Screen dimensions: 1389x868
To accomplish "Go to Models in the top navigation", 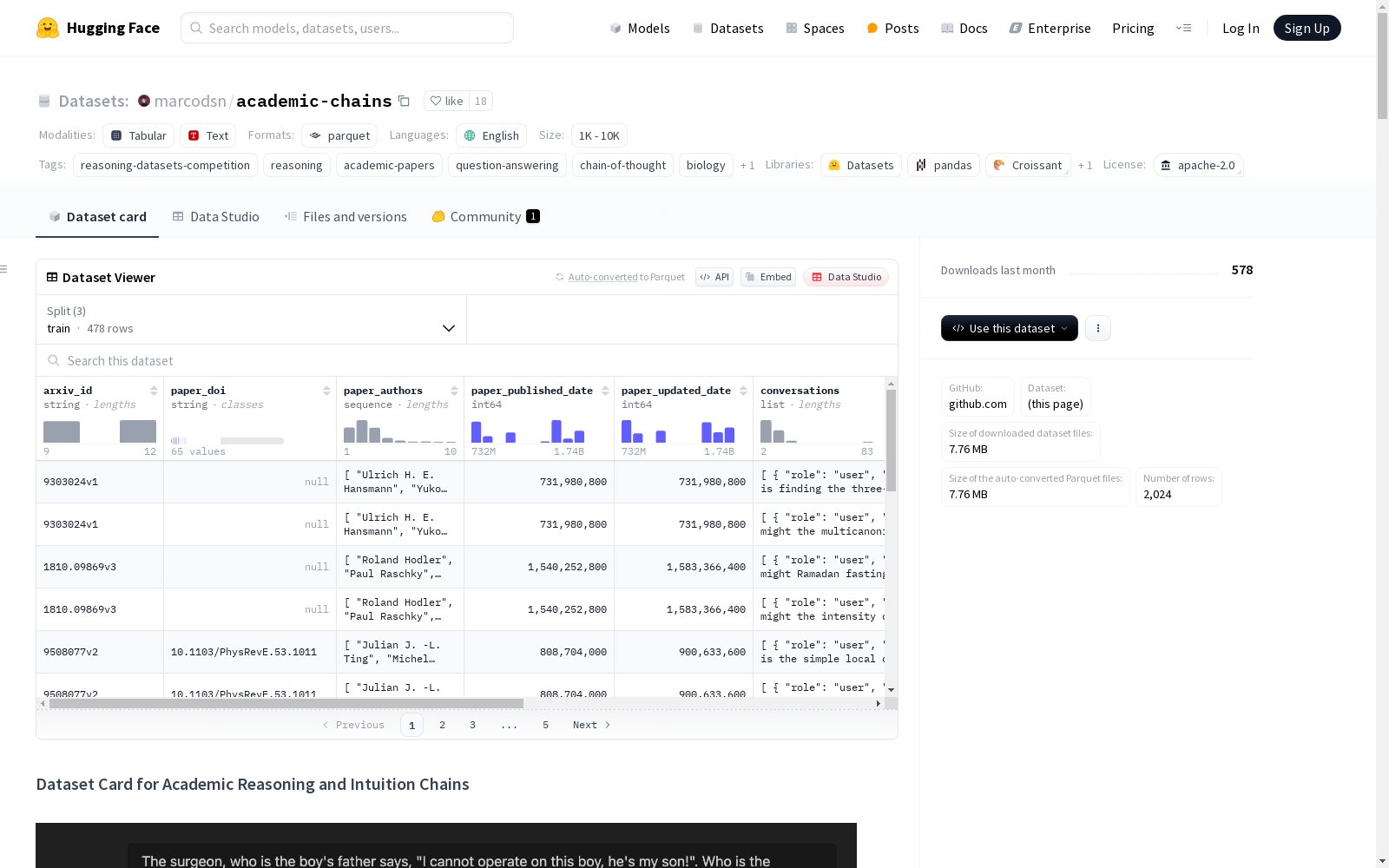I will (x=640, y=28).
